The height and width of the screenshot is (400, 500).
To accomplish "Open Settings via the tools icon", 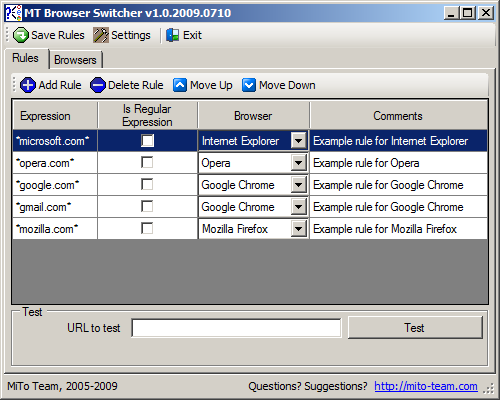I will click(x=101, y=35).
